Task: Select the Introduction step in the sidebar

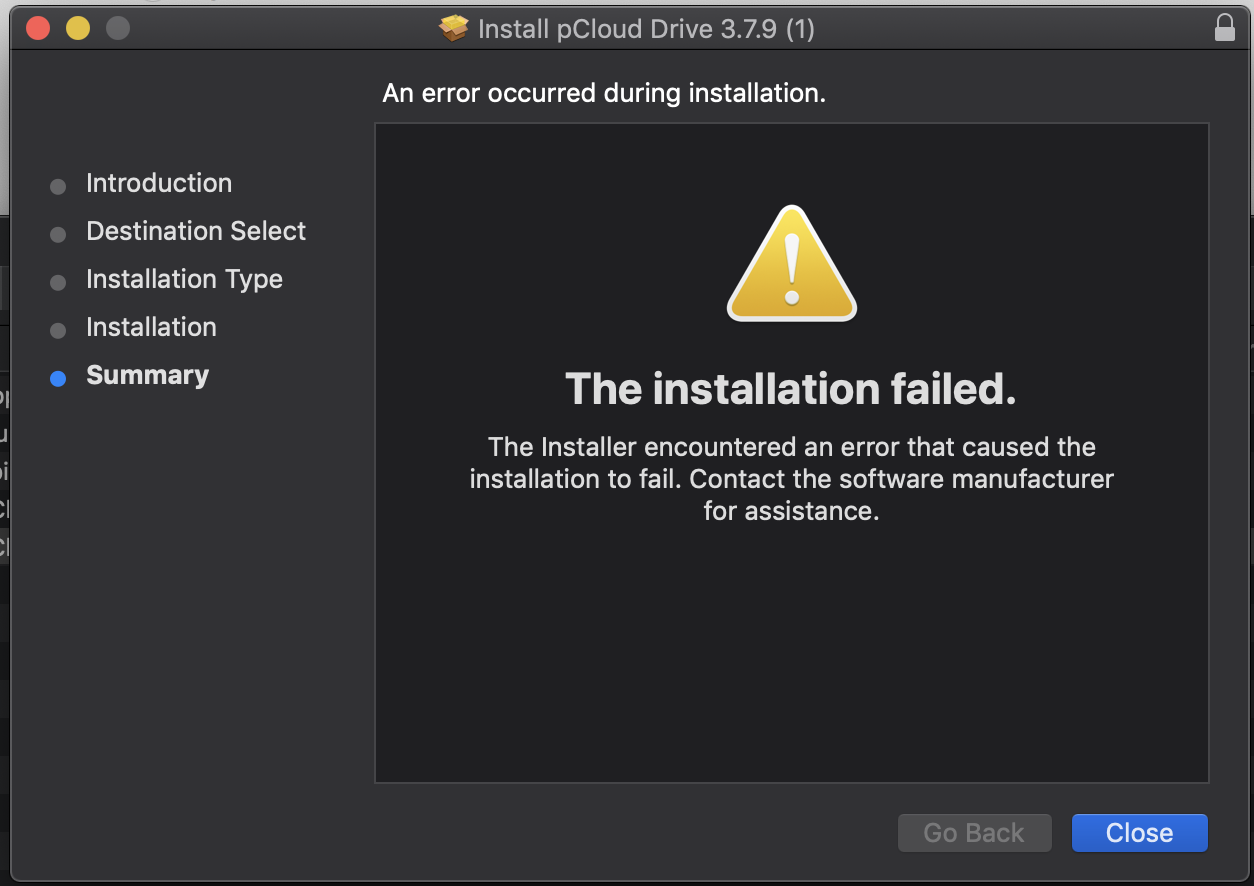Action: point(159,183)
